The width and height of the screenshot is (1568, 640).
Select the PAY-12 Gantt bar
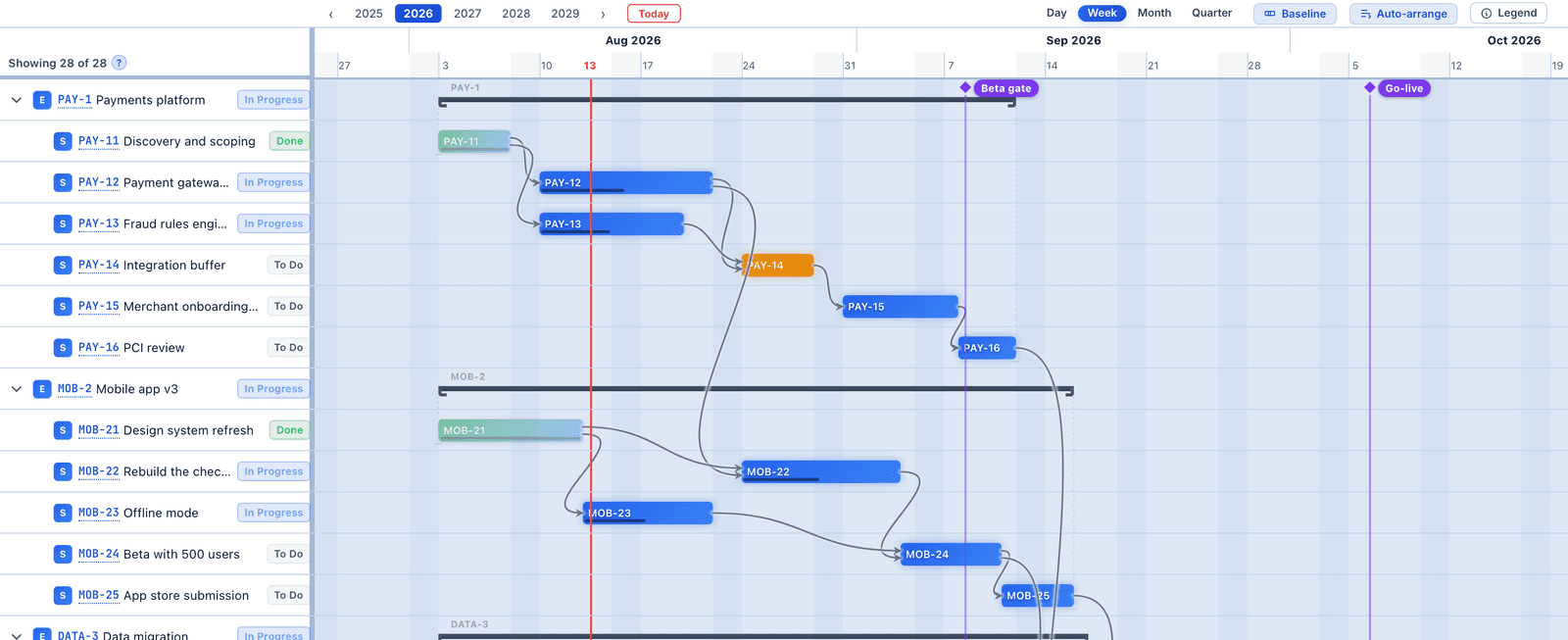tap(626, 182)
